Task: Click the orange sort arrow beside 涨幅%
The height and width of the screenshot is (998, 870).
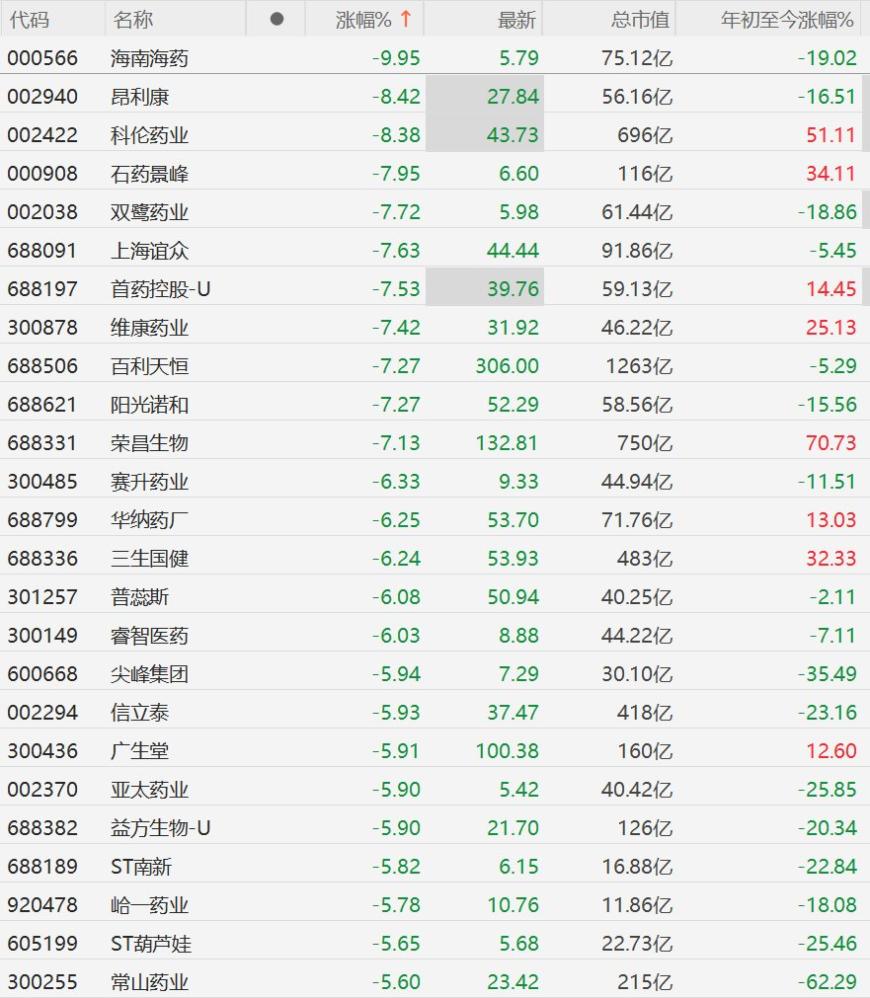Action: coord(406,19)
